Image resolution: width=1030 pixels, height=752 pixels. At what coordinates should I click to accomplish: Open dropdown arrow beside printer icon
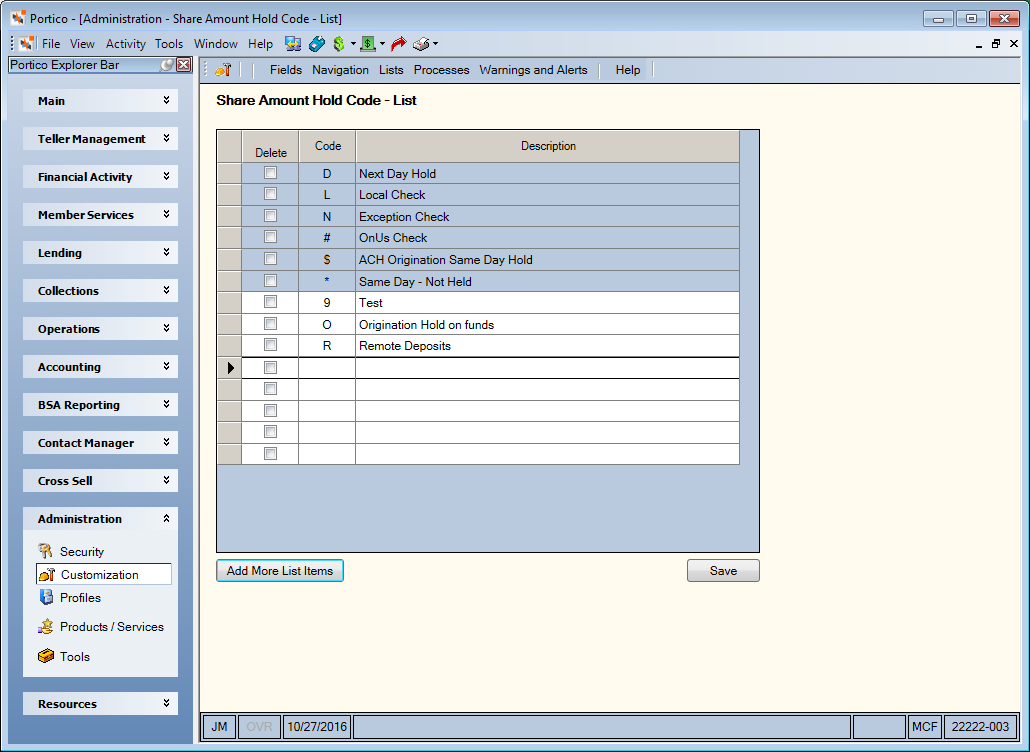(436, 44)
